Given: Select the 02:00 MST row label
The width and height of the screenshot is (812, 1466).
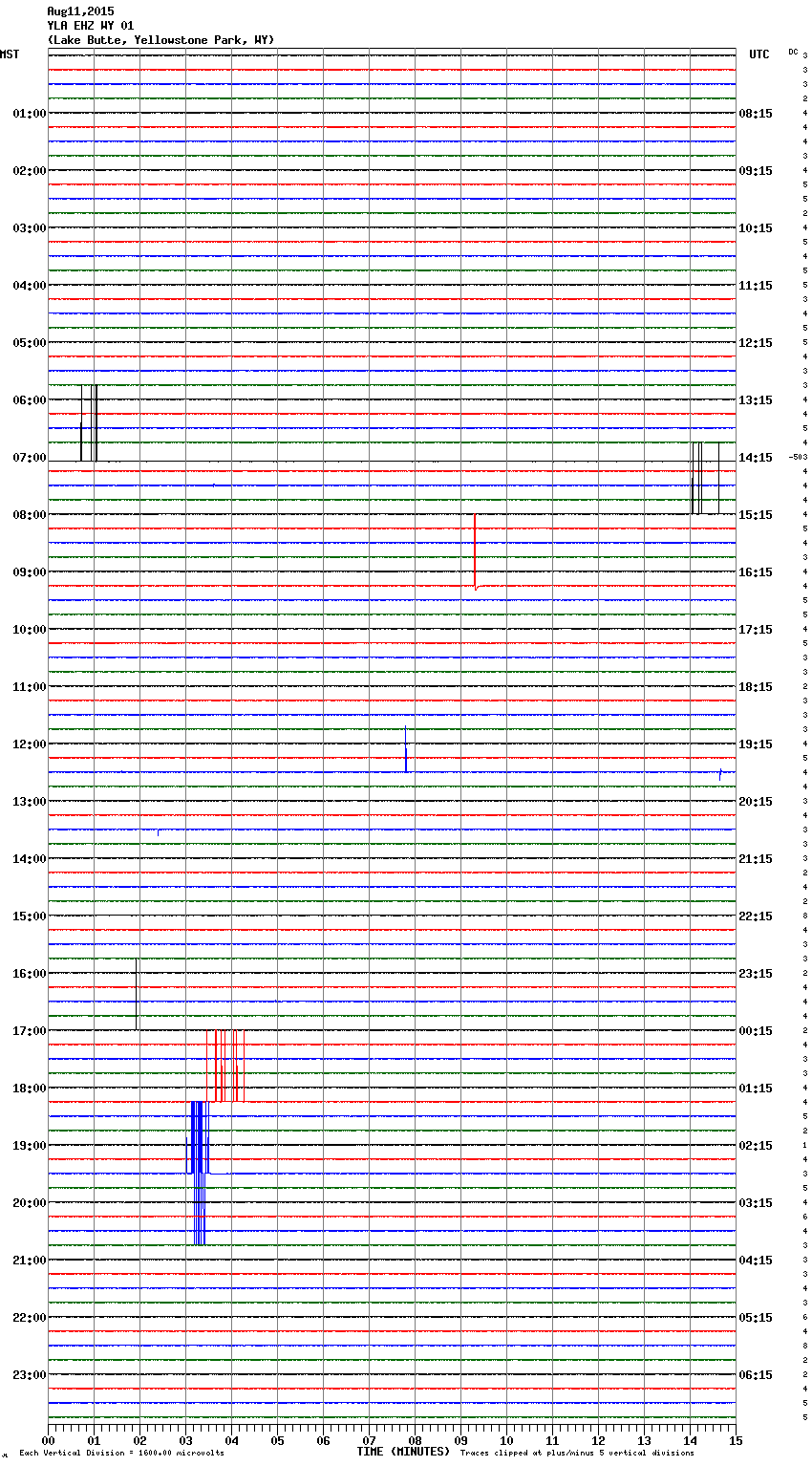Looking at the screenshot, I should click(30, 171).
